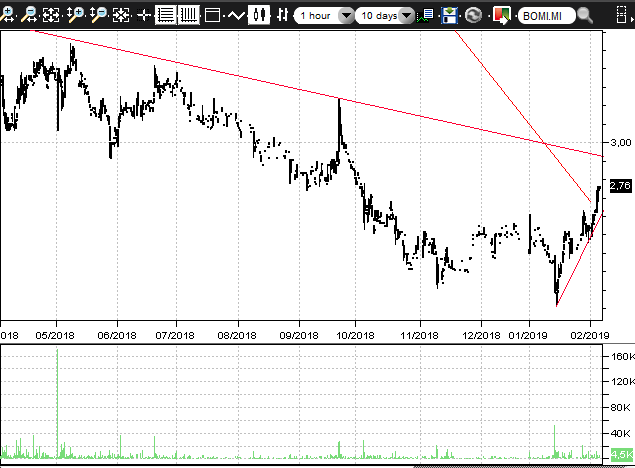The height and width of the screenshot is (468, 635).
Task: Click the 05/2018 date axis label
Action: tap(55, 336)
